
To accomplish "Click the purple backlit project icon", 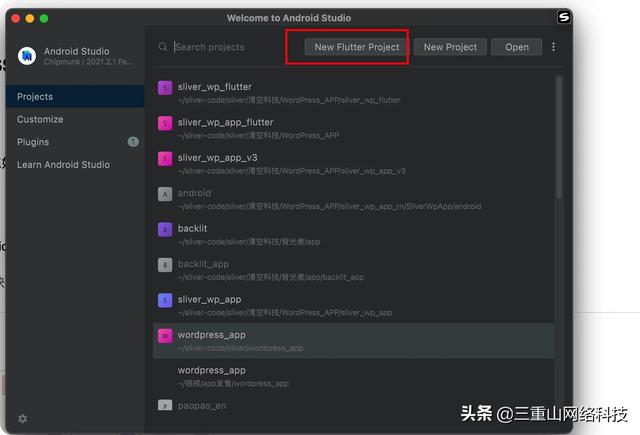I will pos(165,230).
